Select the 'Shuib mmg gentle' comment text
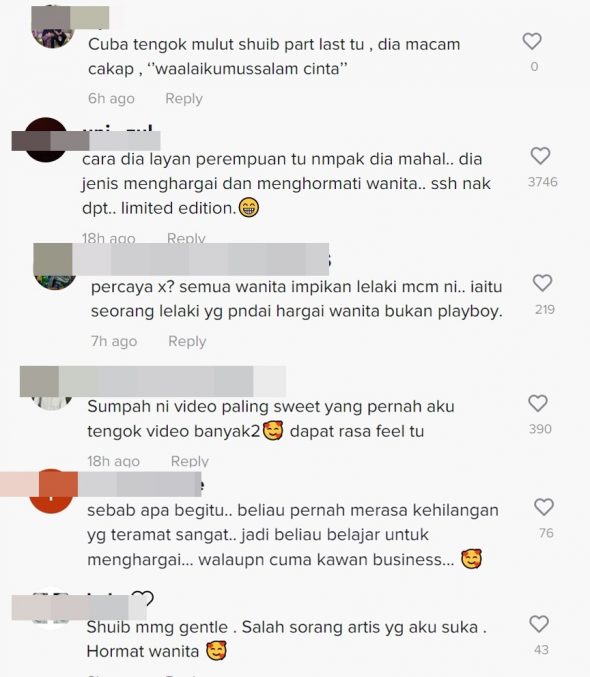590x677 pixels. tap(286, 639)
